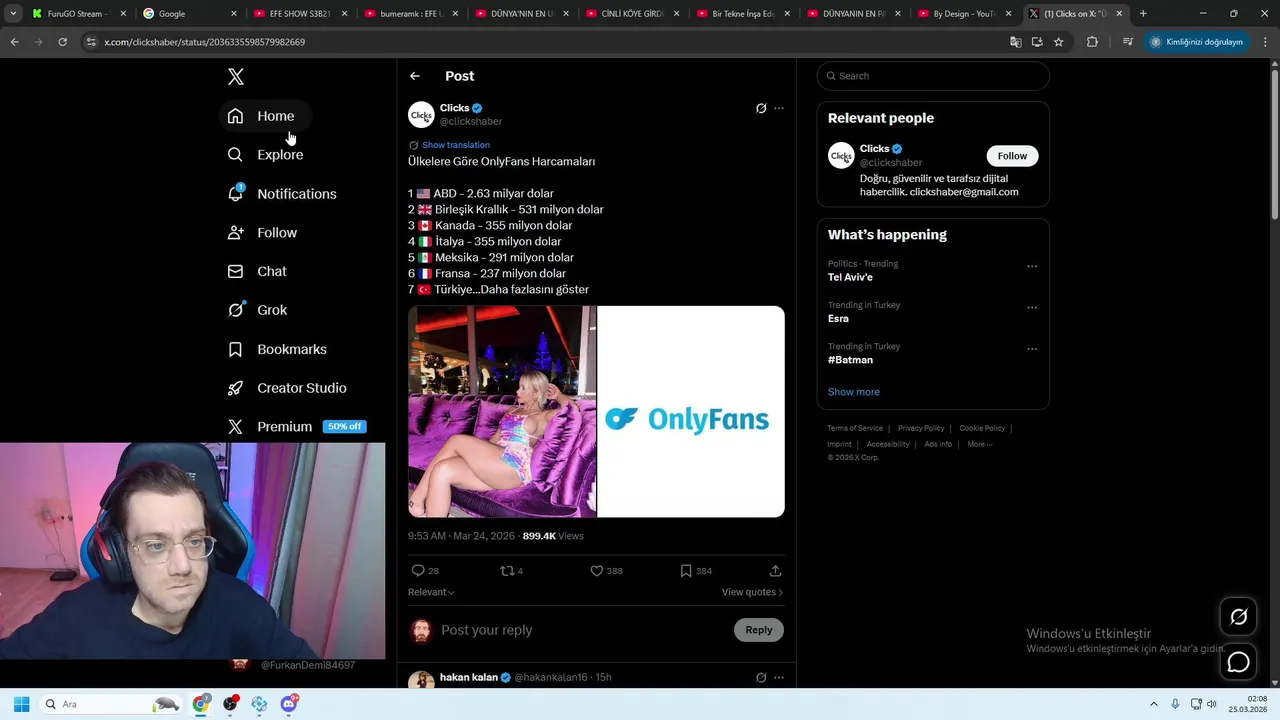
Task: Click the floating Grok button
Action: [x=1238, y=617]
